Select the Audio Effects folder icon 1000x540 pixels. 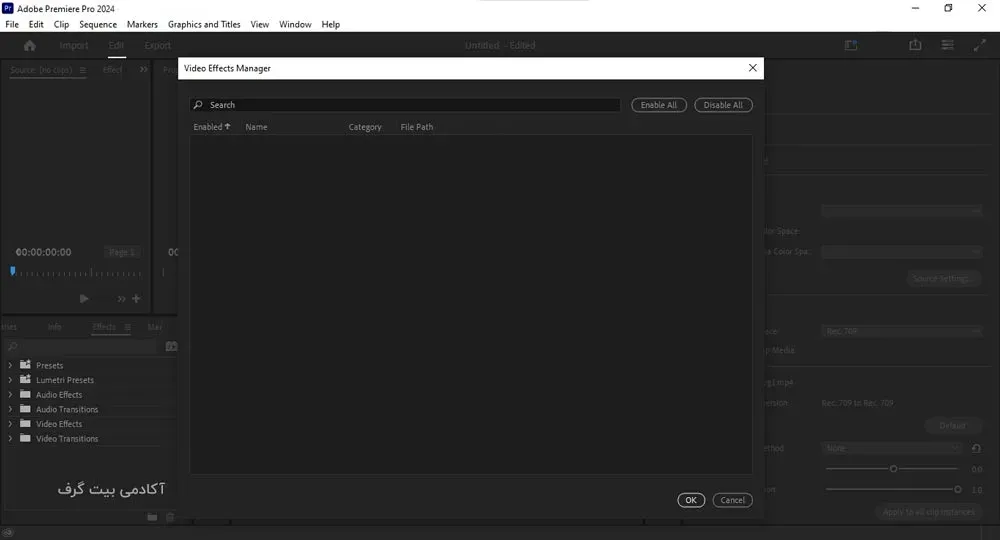(x=26, y=394)
